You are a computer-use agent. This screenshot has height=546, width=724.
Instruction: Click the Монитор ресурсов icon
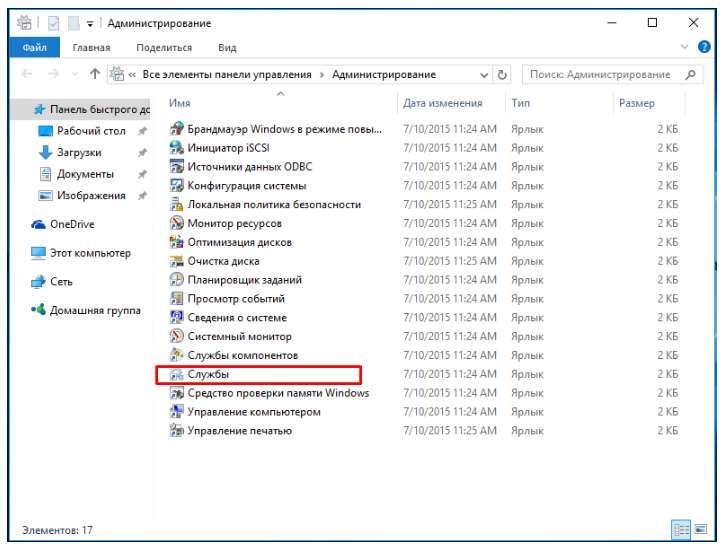tap(176, 223)
